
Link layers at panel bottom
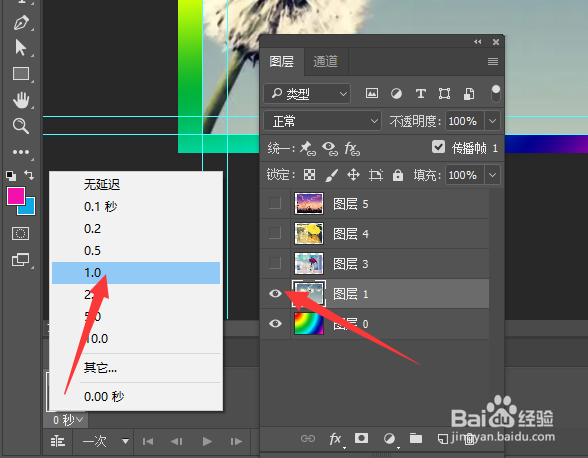(x=308, y=438)
